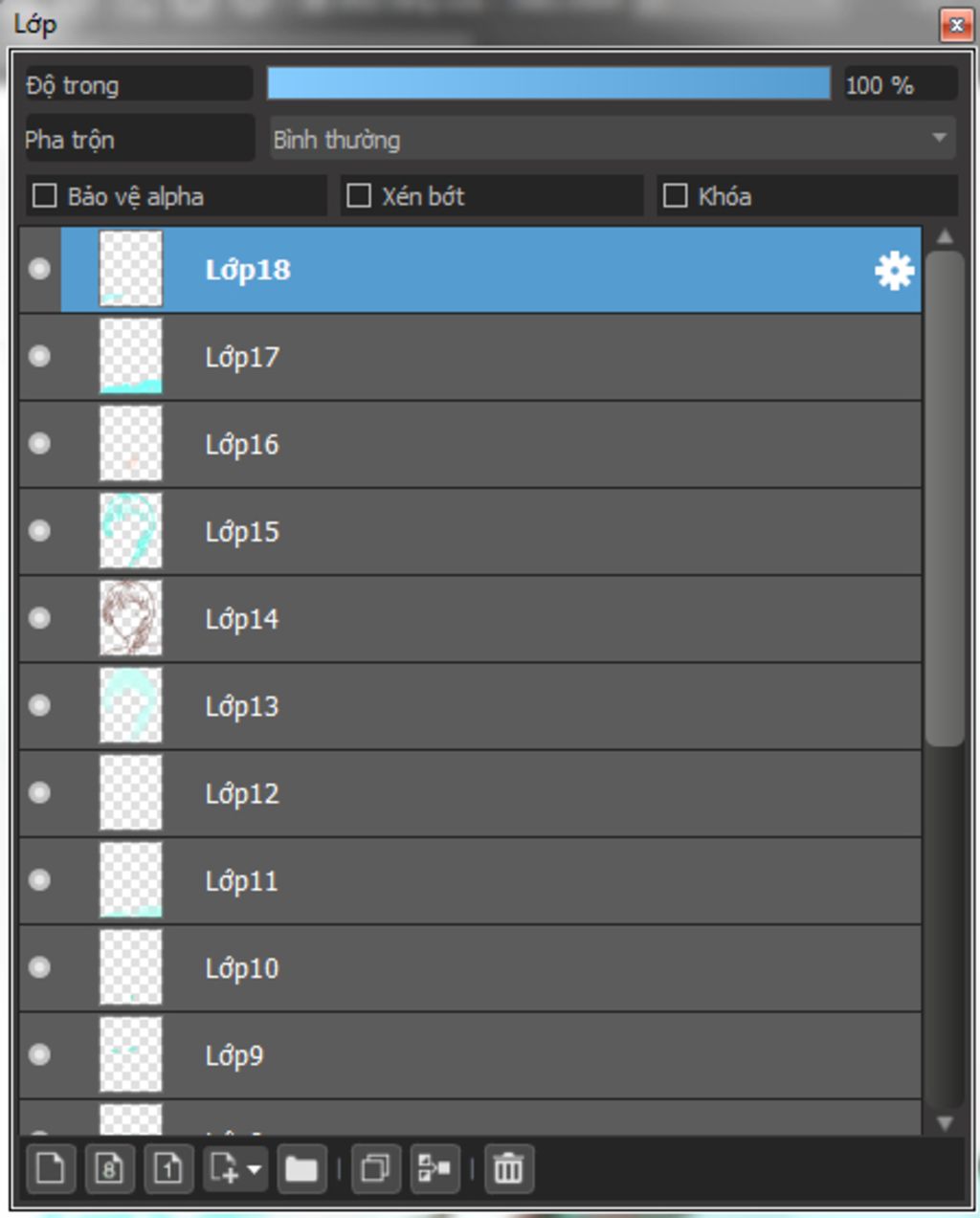Add a new 8-bit layer
The width and height of the screenshot is (980, 1218).
[x=109, y=1168]
